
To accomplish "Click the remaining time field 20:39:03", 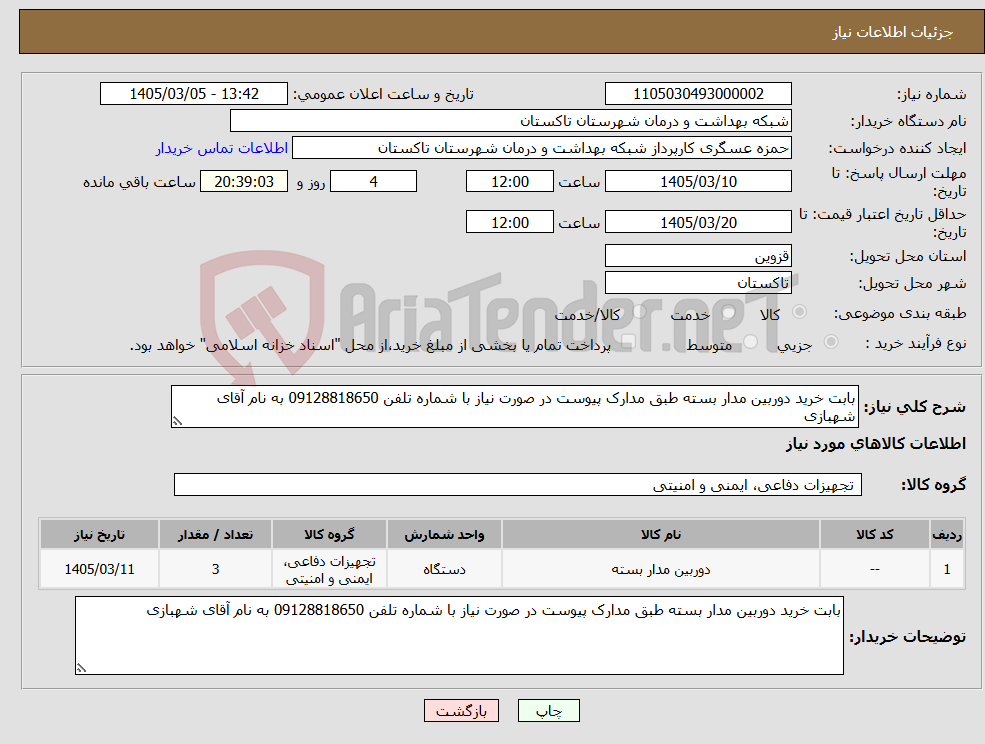I will 244,182.
